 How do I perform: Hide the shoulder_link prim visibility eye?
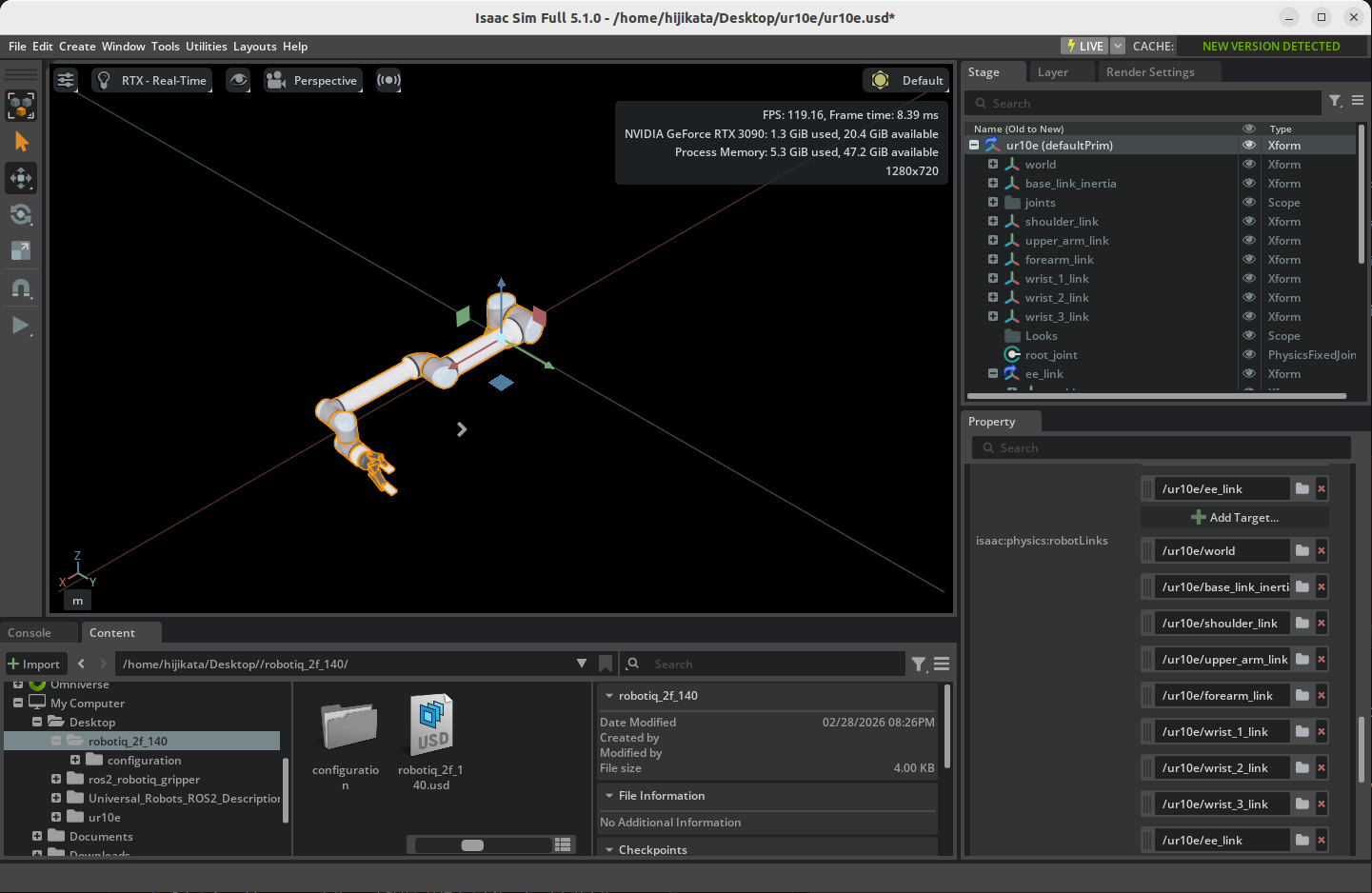(x=1248, y=222)
